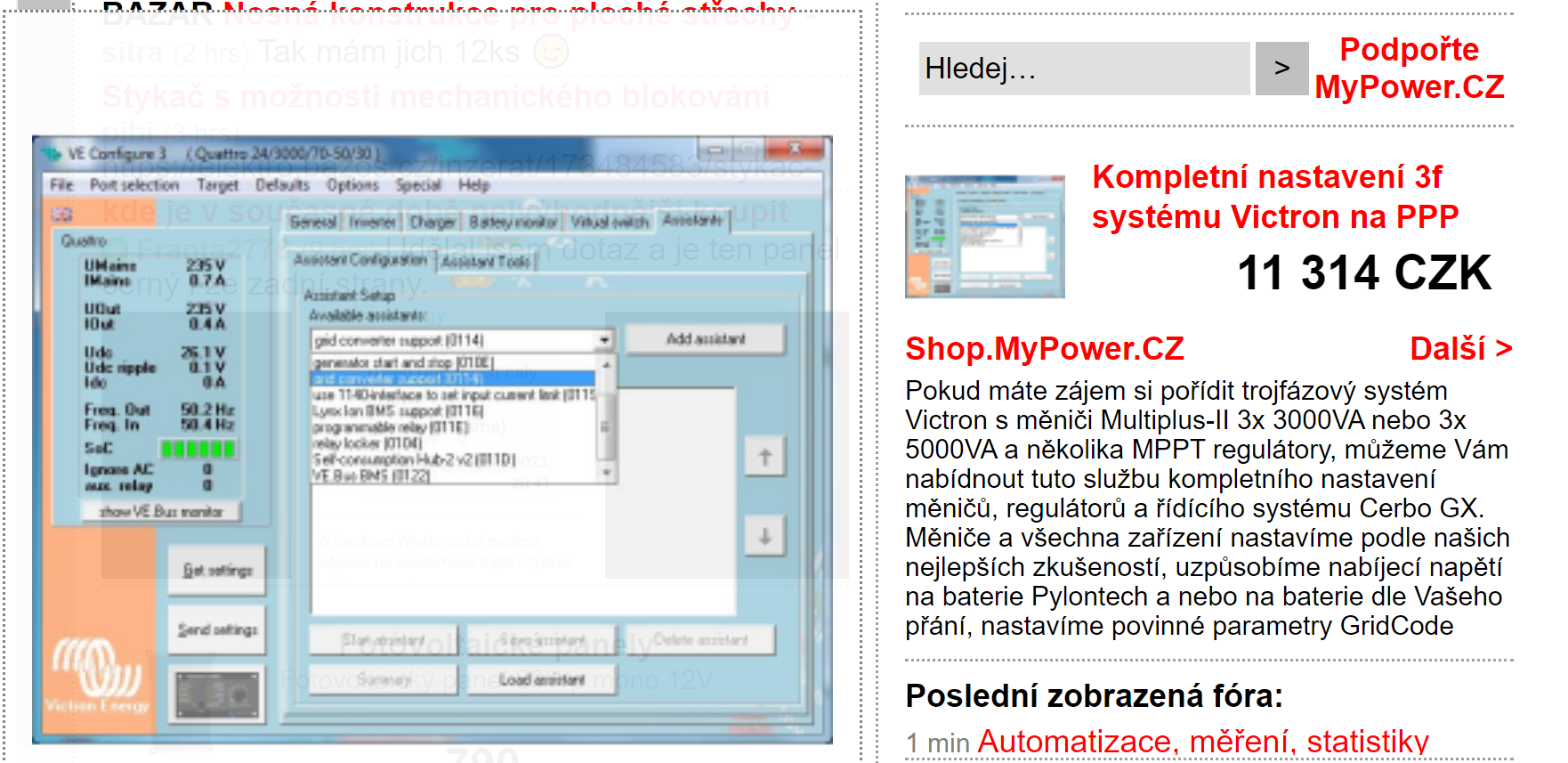The image size is (1568, 763).
Task: Click the Send settings button
Action: click(217, 629)
